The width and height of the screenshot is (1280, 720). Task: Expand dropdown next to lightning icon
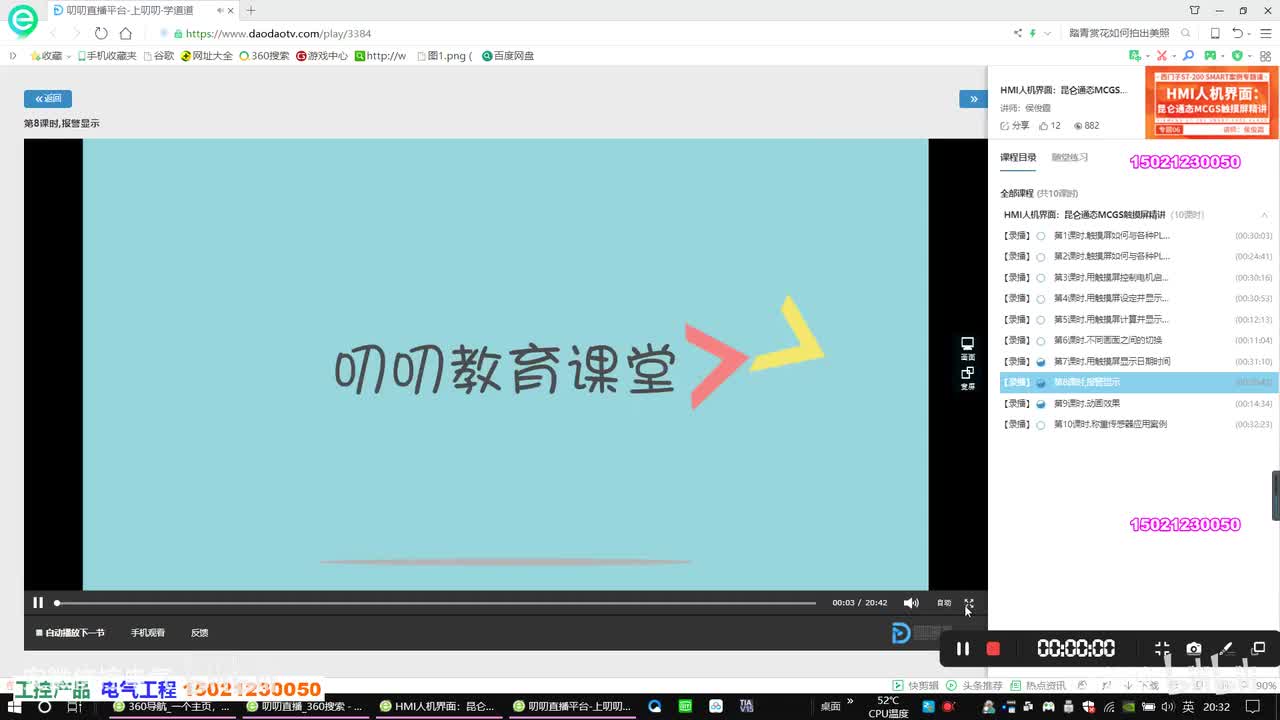click(1047, 33)
